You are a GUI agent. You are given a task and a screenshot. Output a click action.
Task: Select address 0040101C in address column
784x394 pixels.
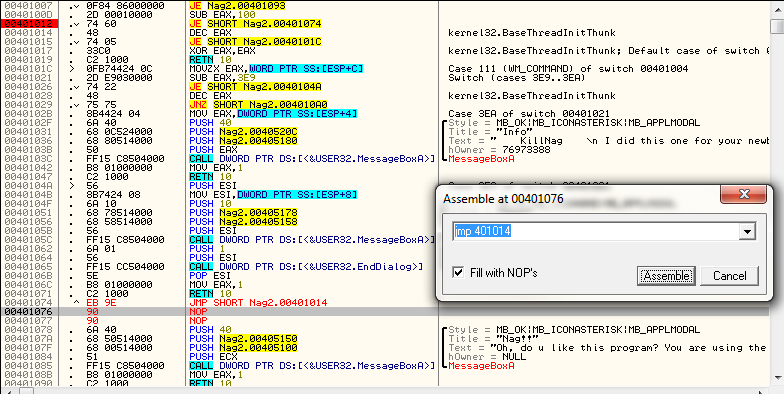[28, 68]
